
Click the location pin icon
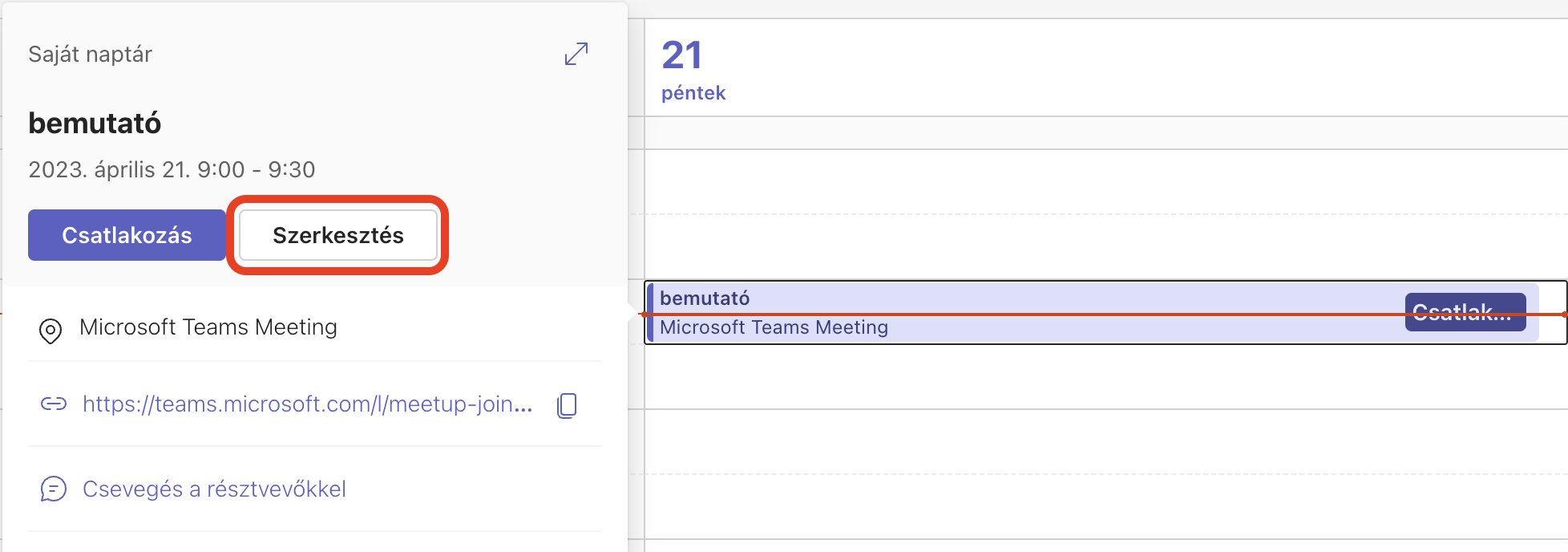[51, 331]
